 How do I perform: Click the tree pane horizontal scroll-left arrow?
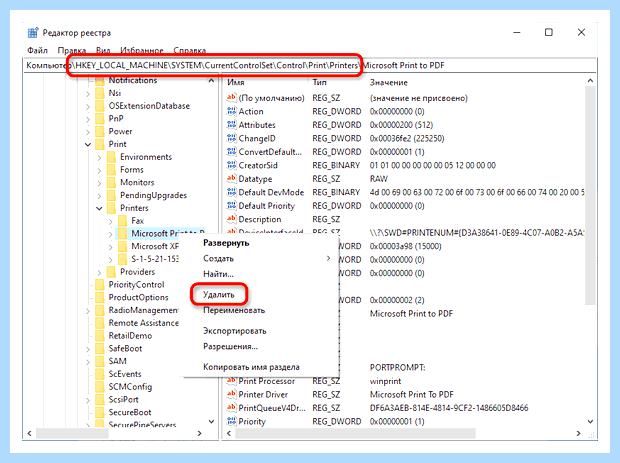click(x=30, y=433)
